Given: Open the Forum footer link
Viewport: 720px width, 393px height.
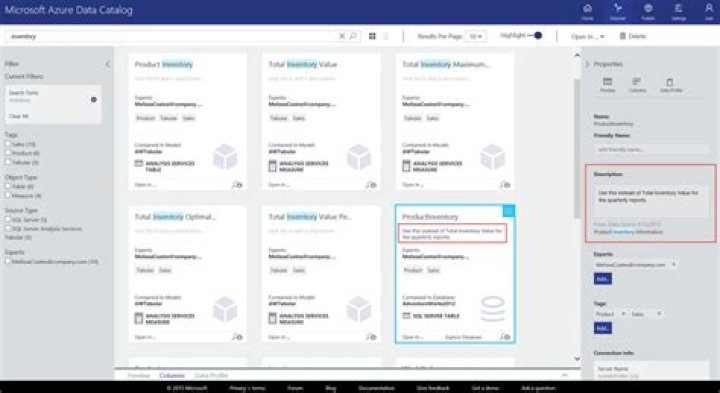Looking at the screenshot, I should (x=295, y=388).
